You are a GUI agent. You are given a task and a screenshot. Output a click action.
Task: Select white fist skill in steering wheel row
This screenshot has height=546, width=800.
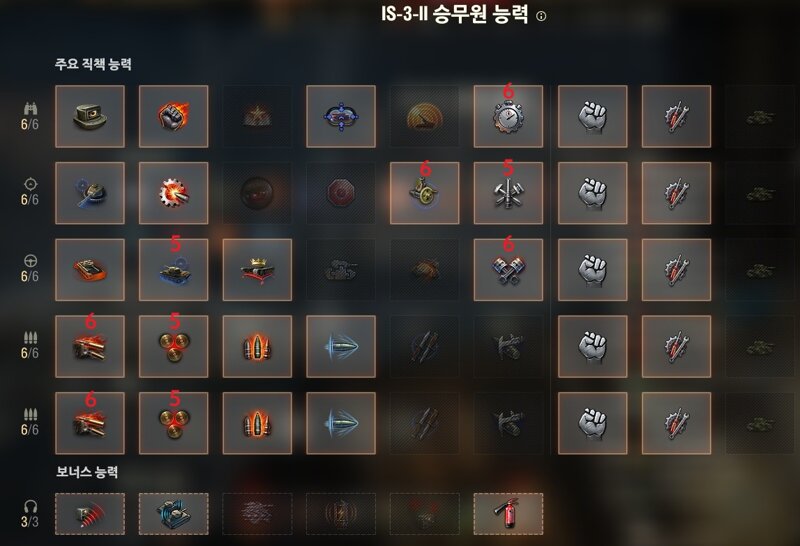(x=592, y=269)
